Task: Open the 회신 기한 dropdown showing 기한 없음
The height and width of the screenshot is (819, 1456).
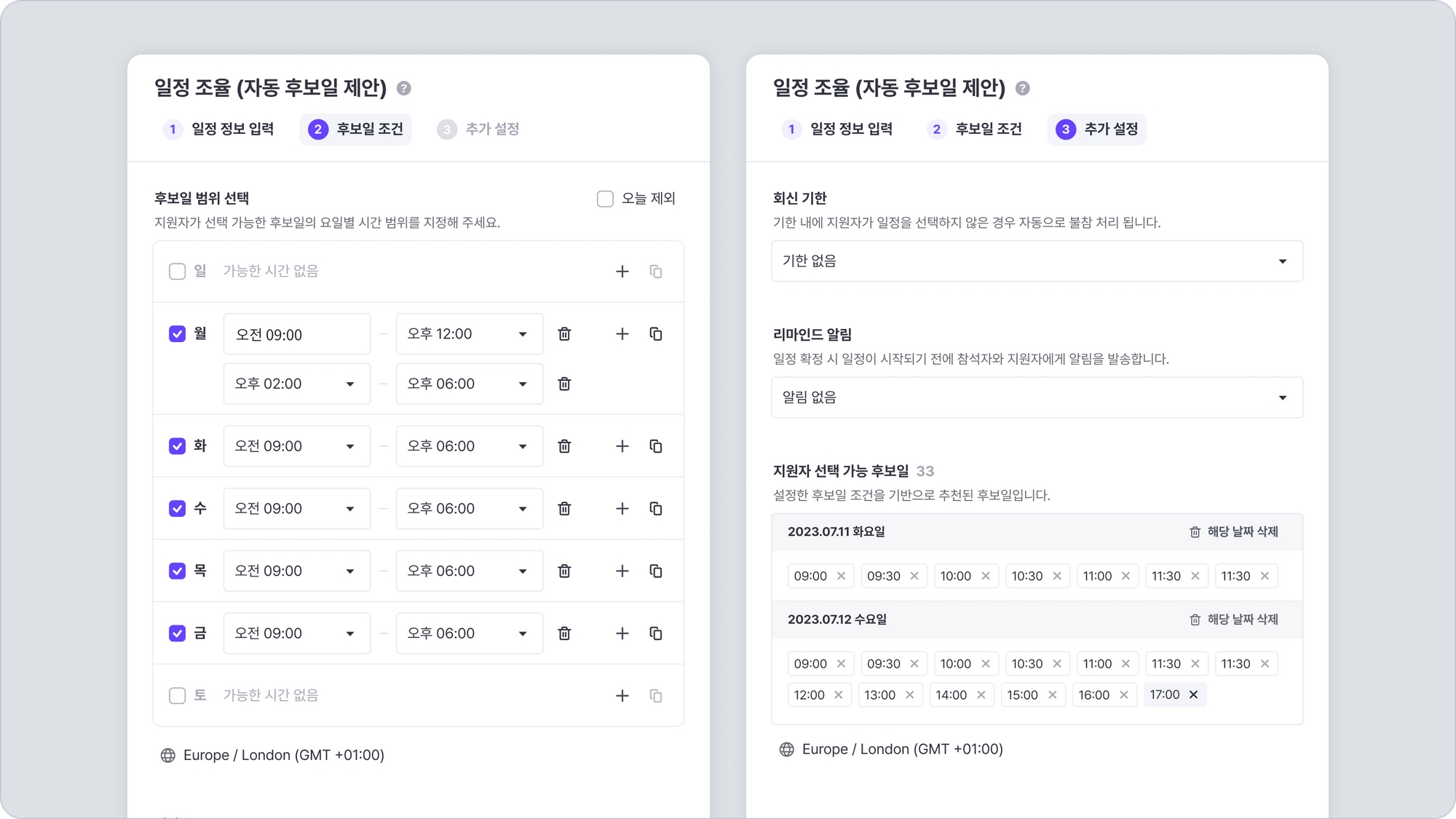Action: pyautogui.click(x=1037, y=261)
